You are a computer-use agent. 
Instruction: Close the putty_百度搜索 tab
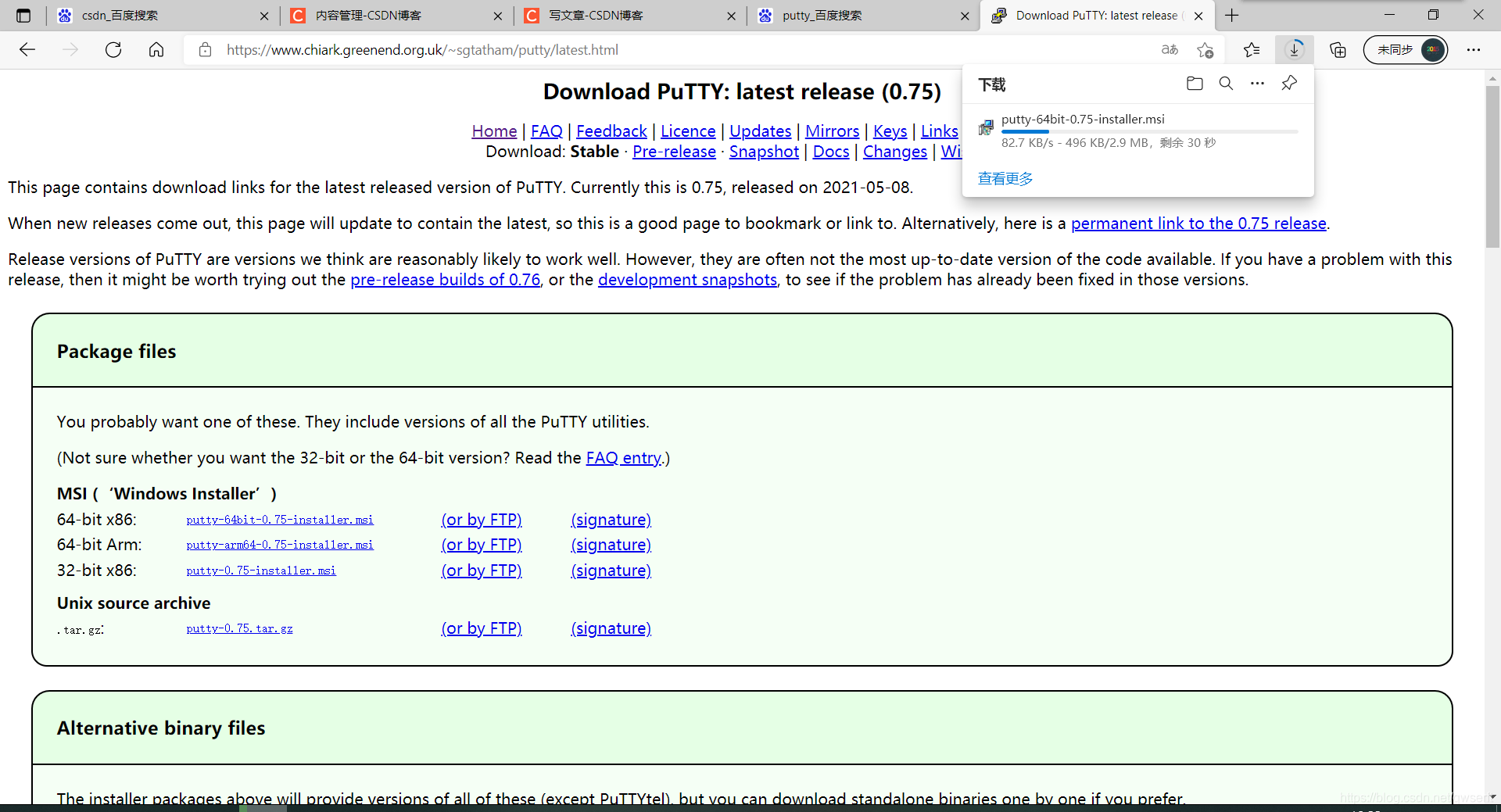(x=965, y=16)
